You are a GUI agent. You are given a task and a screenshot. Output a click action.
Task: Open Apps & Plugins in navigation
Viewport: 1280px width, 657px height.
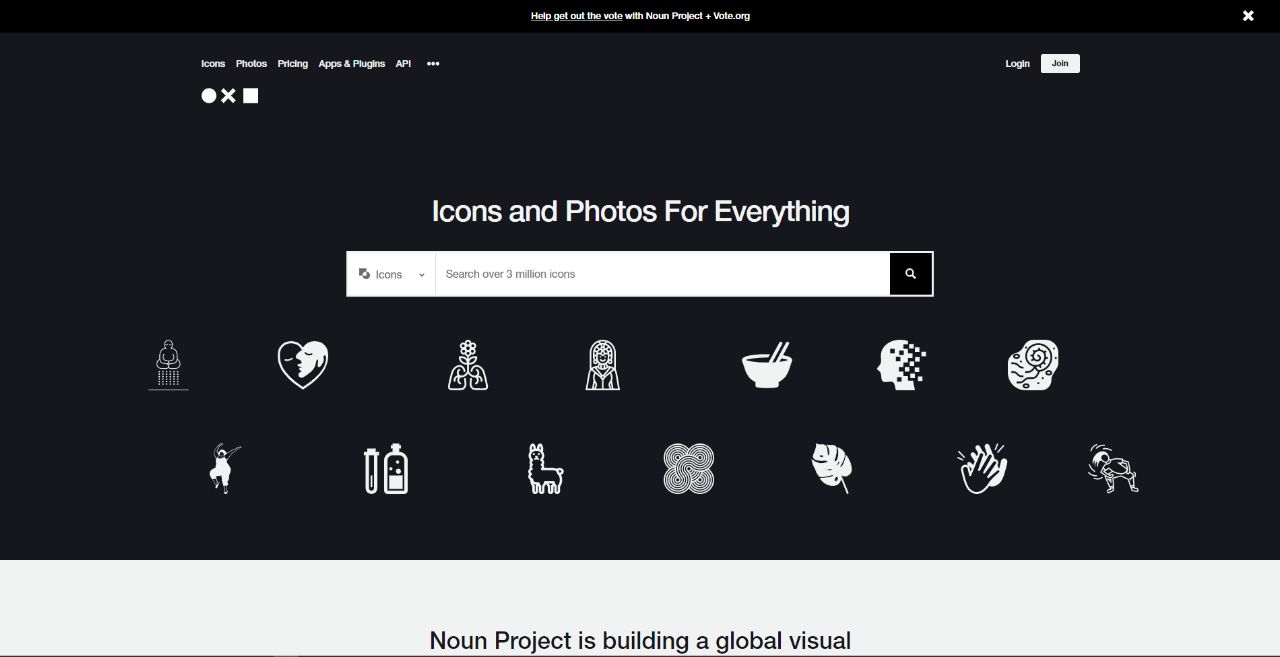click(351, 64)
